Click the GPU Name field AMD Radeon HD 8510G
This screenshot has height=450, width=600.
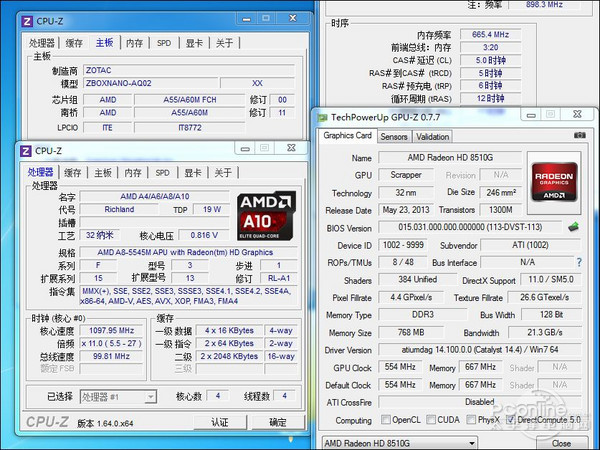click(x=450, y=157)
